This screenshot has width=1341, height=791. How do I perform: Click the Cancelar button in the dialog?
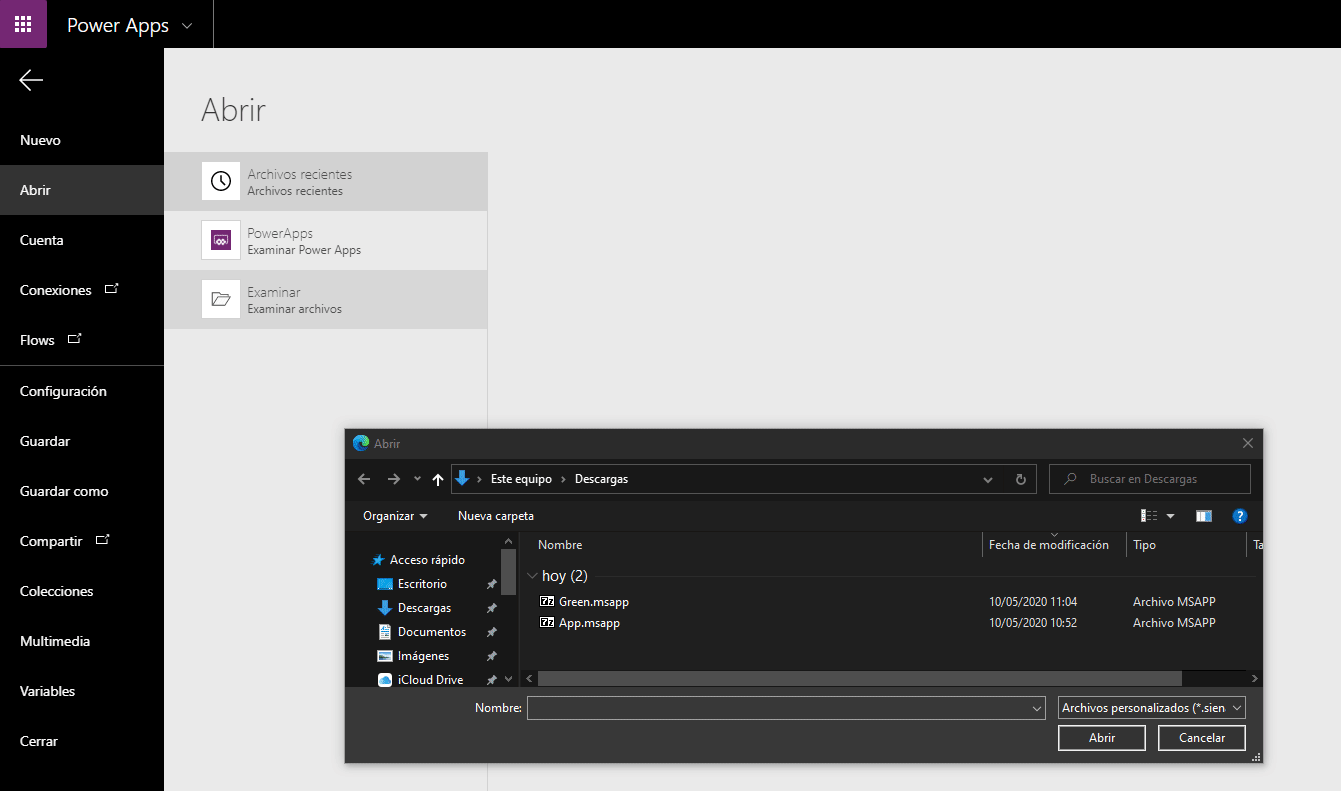pos(1202,738)
